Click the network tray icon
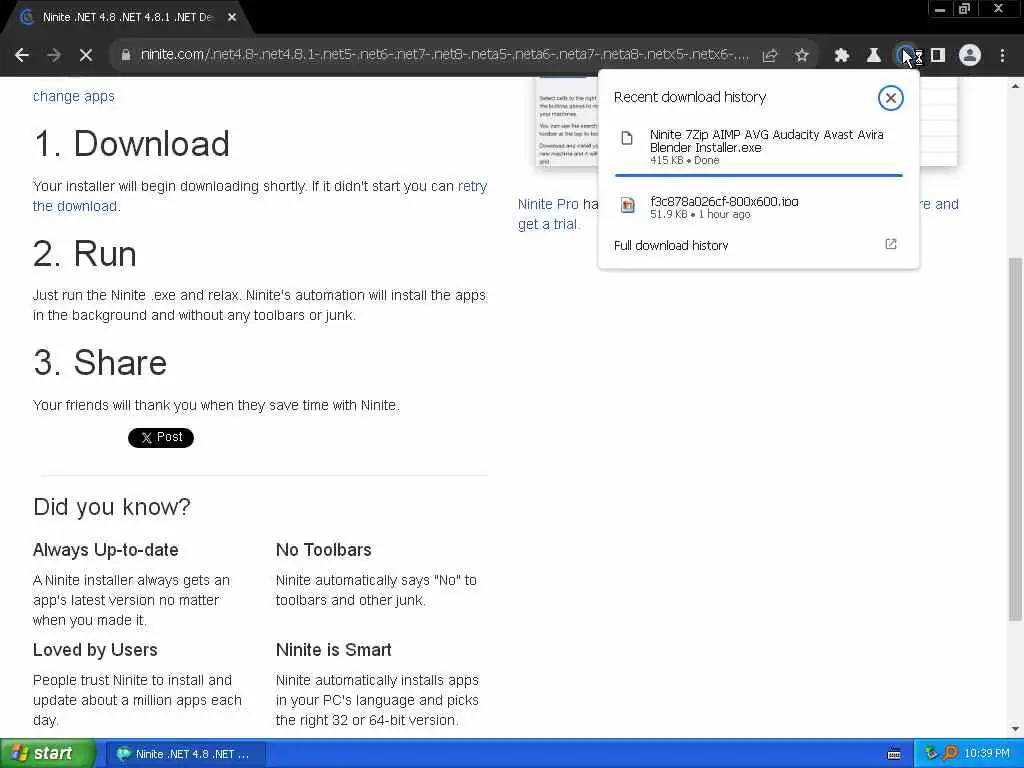 [931, 754]
